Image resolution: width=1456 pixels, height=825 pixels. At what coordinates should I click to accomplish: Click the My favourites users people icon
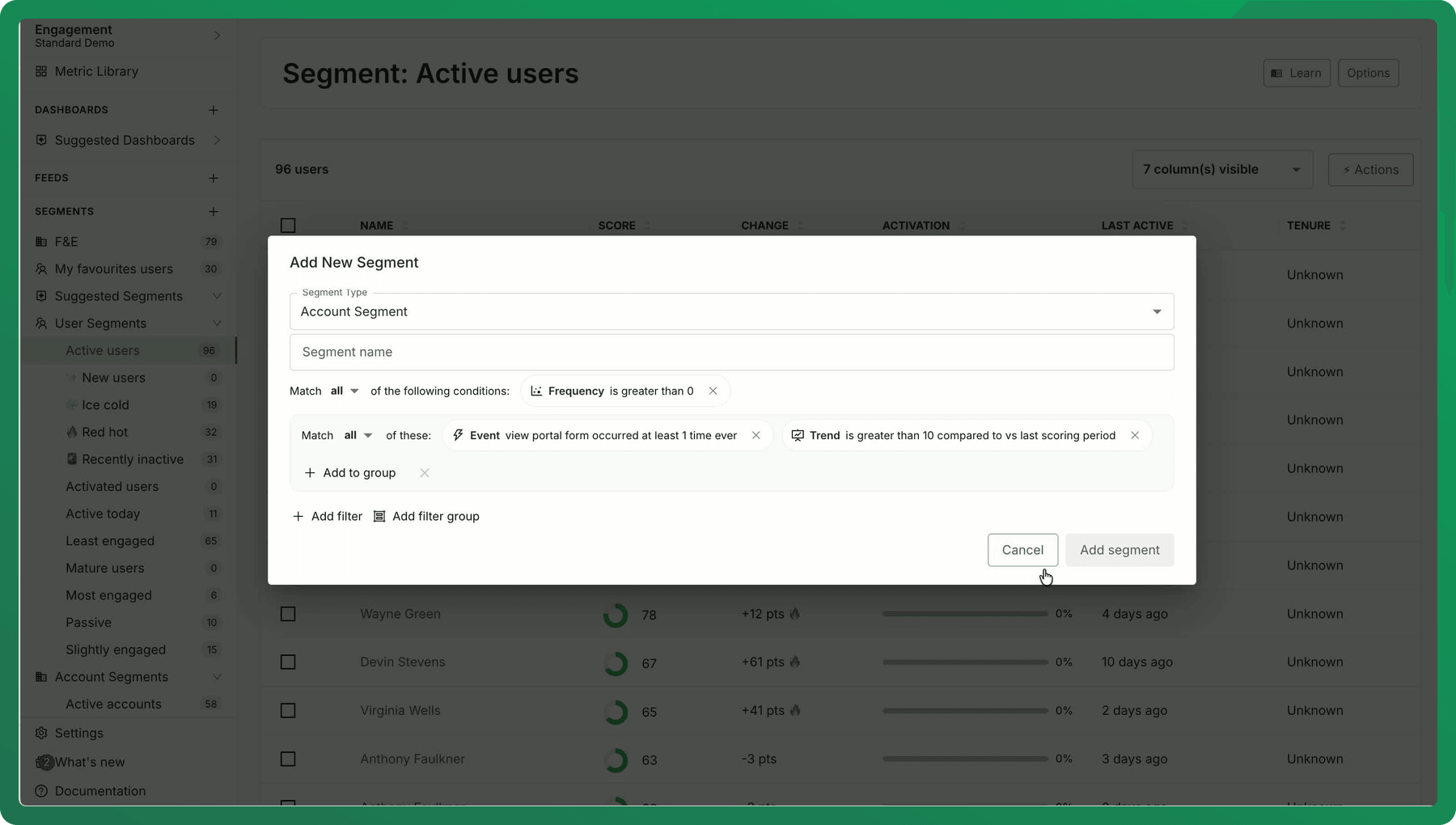(x=41, y=269)
